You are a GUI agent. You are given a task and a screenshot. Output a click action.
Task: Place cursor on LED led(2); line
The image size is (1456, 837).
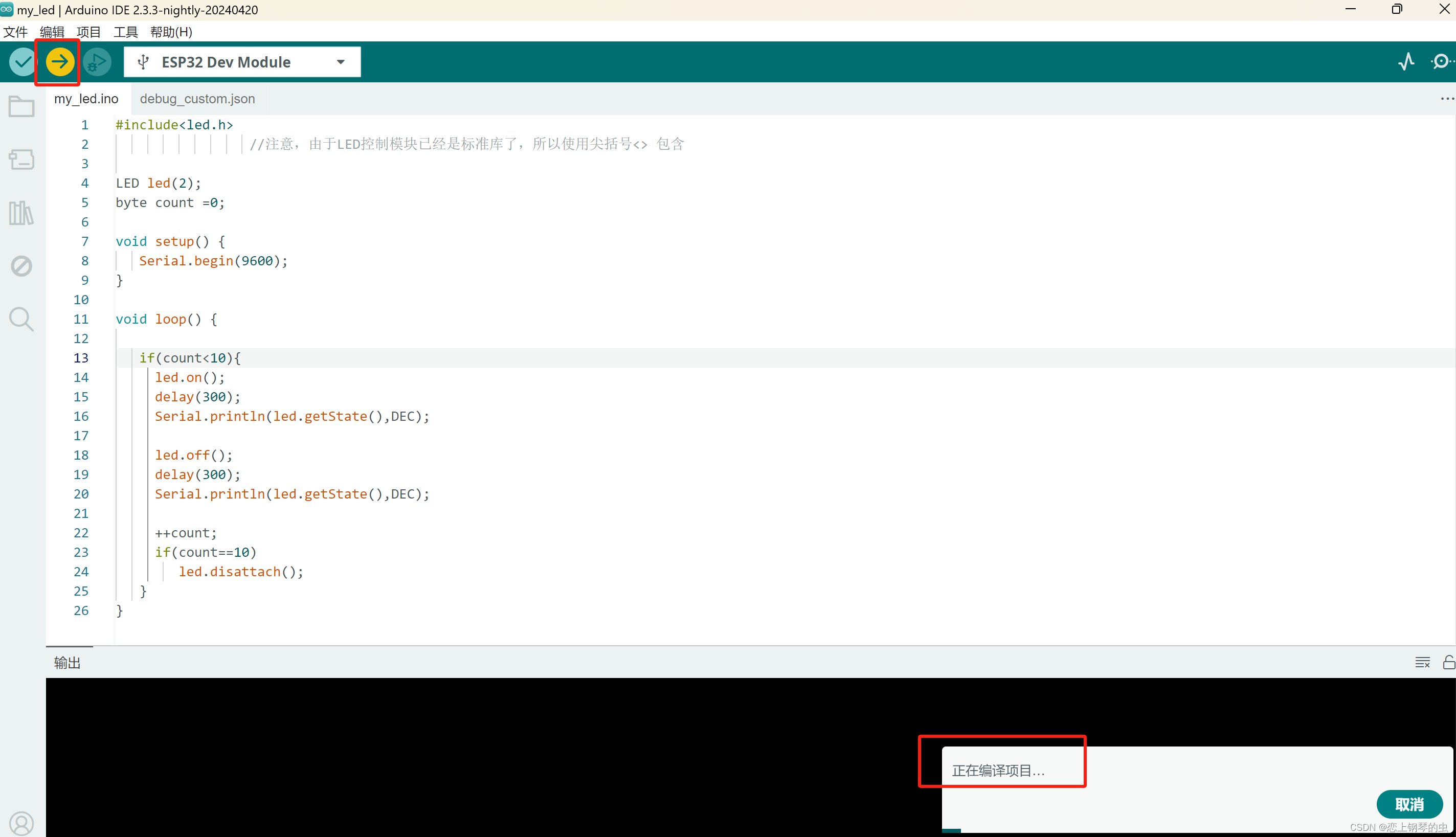pyautogui.click(x=159, y=184)
